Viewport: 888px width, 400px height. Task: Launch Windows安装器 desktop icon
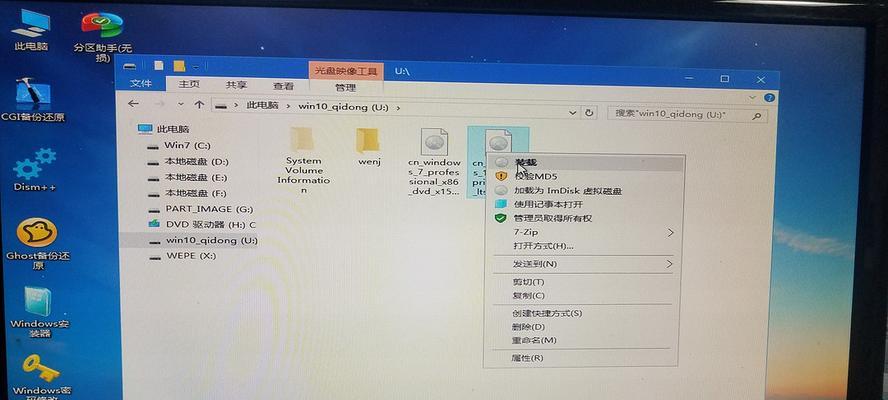click(x=38, y=311)
